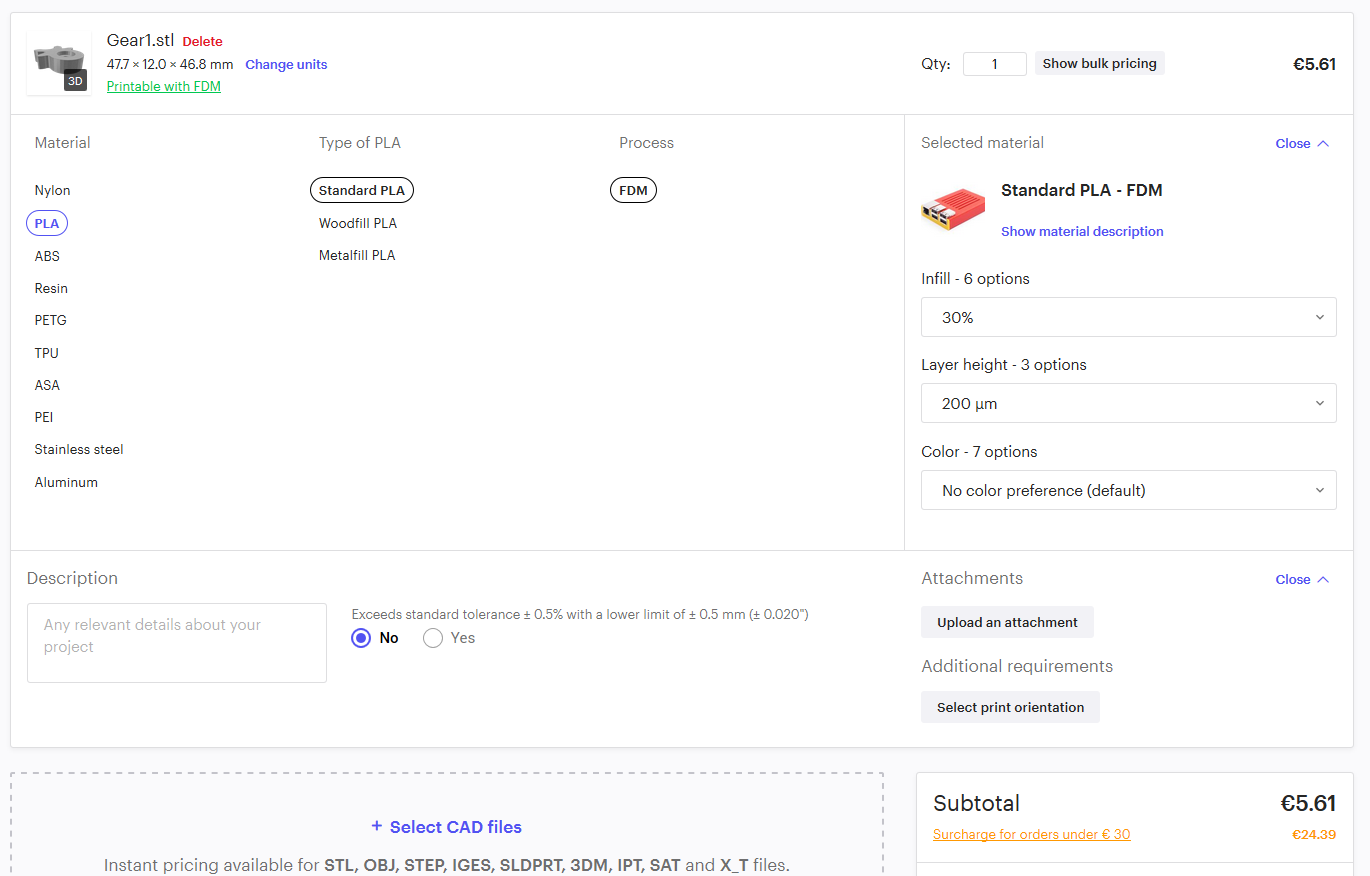Screen dimensions: 1370x876
Task: Show the material description for Standard PLA
Action: [x=1081, y=231]
